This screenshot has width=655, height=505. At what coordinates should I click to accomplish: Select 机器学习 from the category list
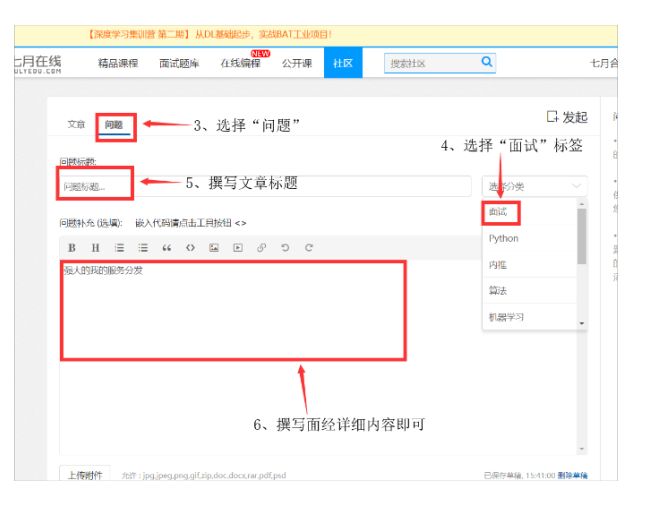506,317
